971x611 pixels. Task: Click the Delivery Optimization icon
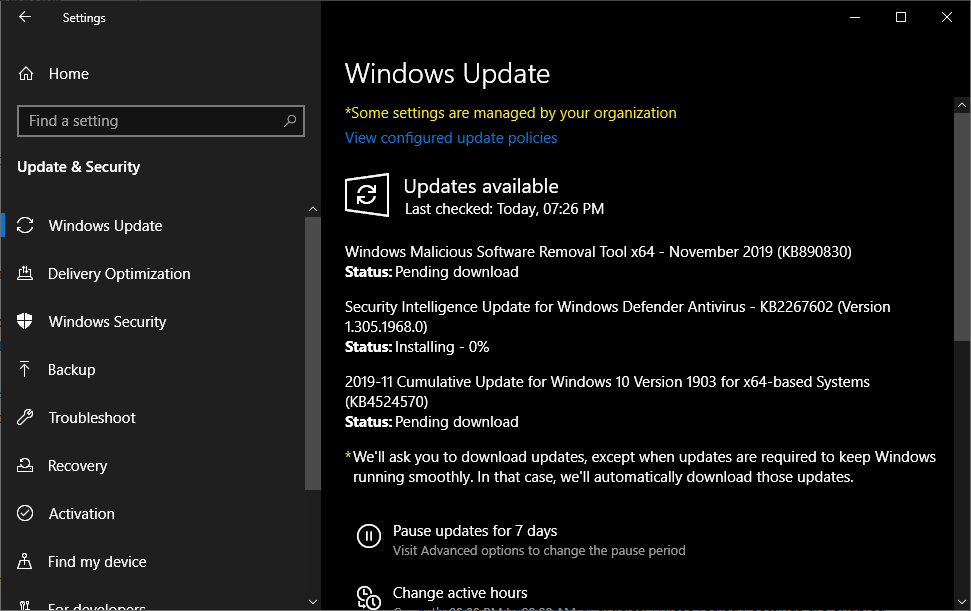[x=25, y=273]
